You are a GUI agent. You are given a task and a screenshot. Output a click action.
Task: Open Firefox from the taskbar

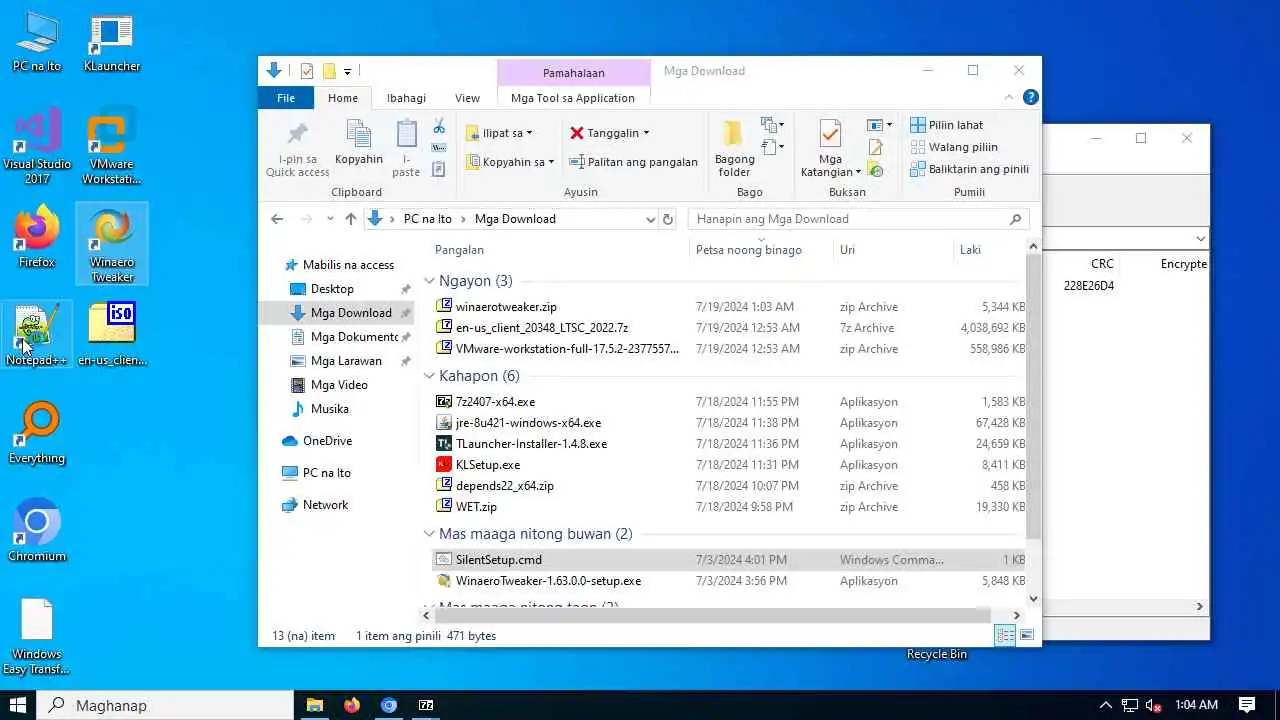351,705
